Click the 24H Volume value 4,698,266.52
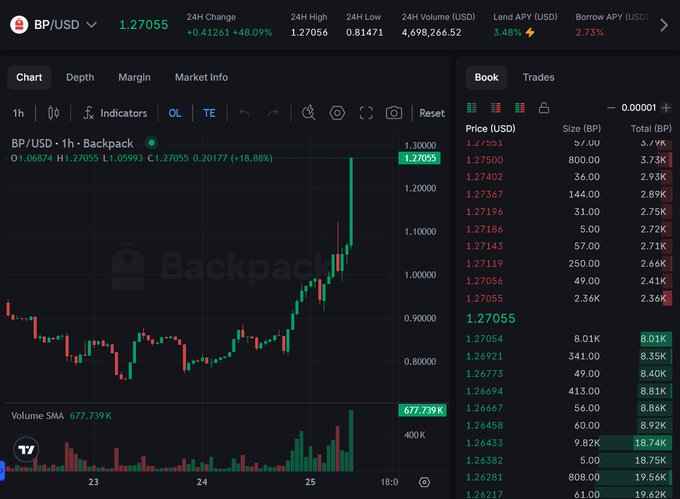680x499 pixels. 431,33
